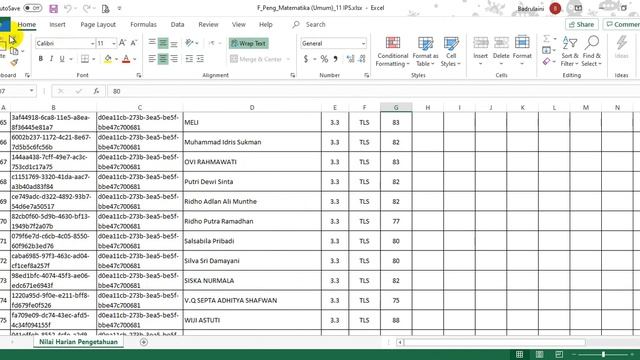Open the General number format dropdown
The width and height of the screenshot is (640, 360).
point(363,43)
